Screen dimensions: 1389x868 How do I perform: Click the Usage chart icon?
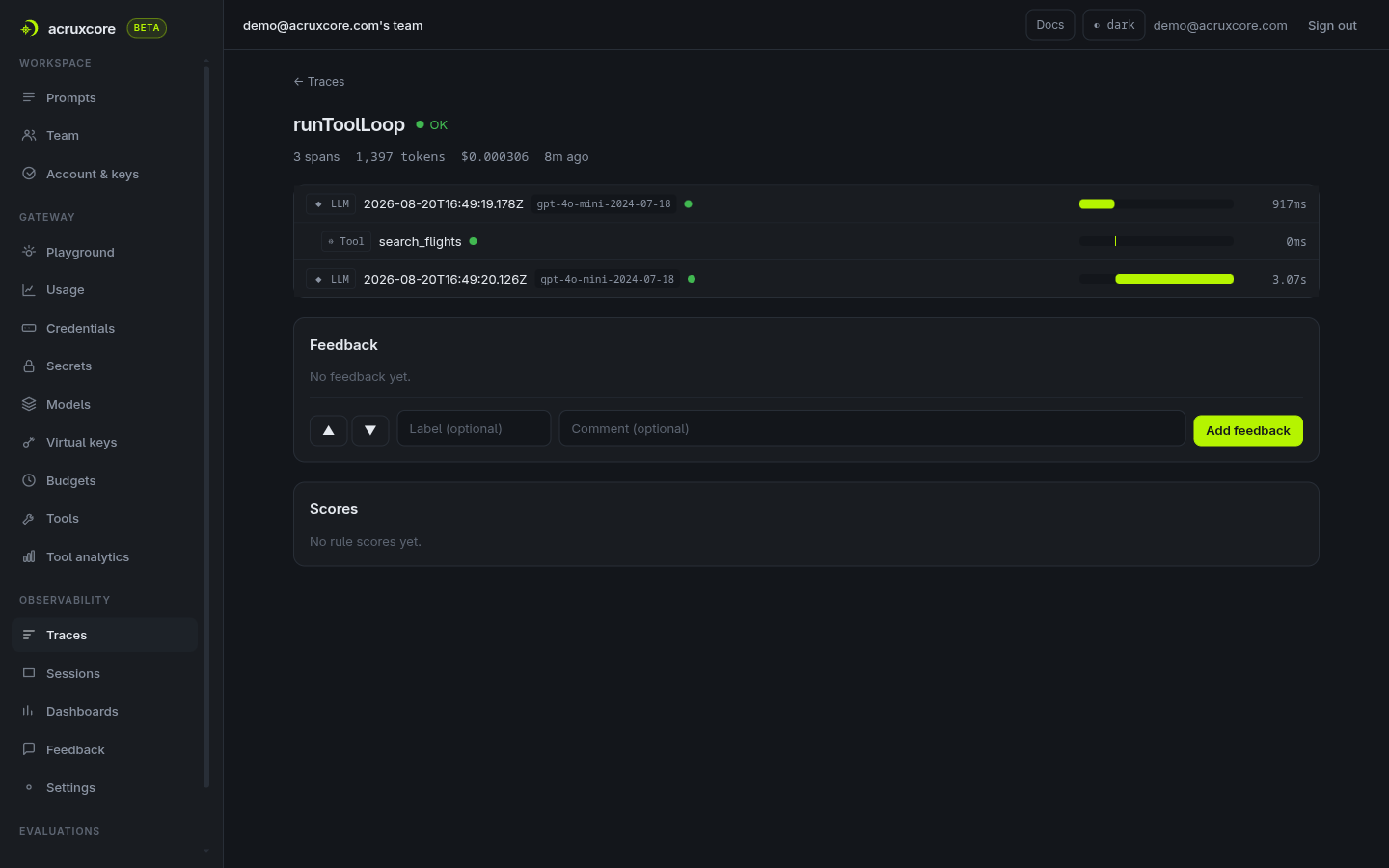(29, 290)
